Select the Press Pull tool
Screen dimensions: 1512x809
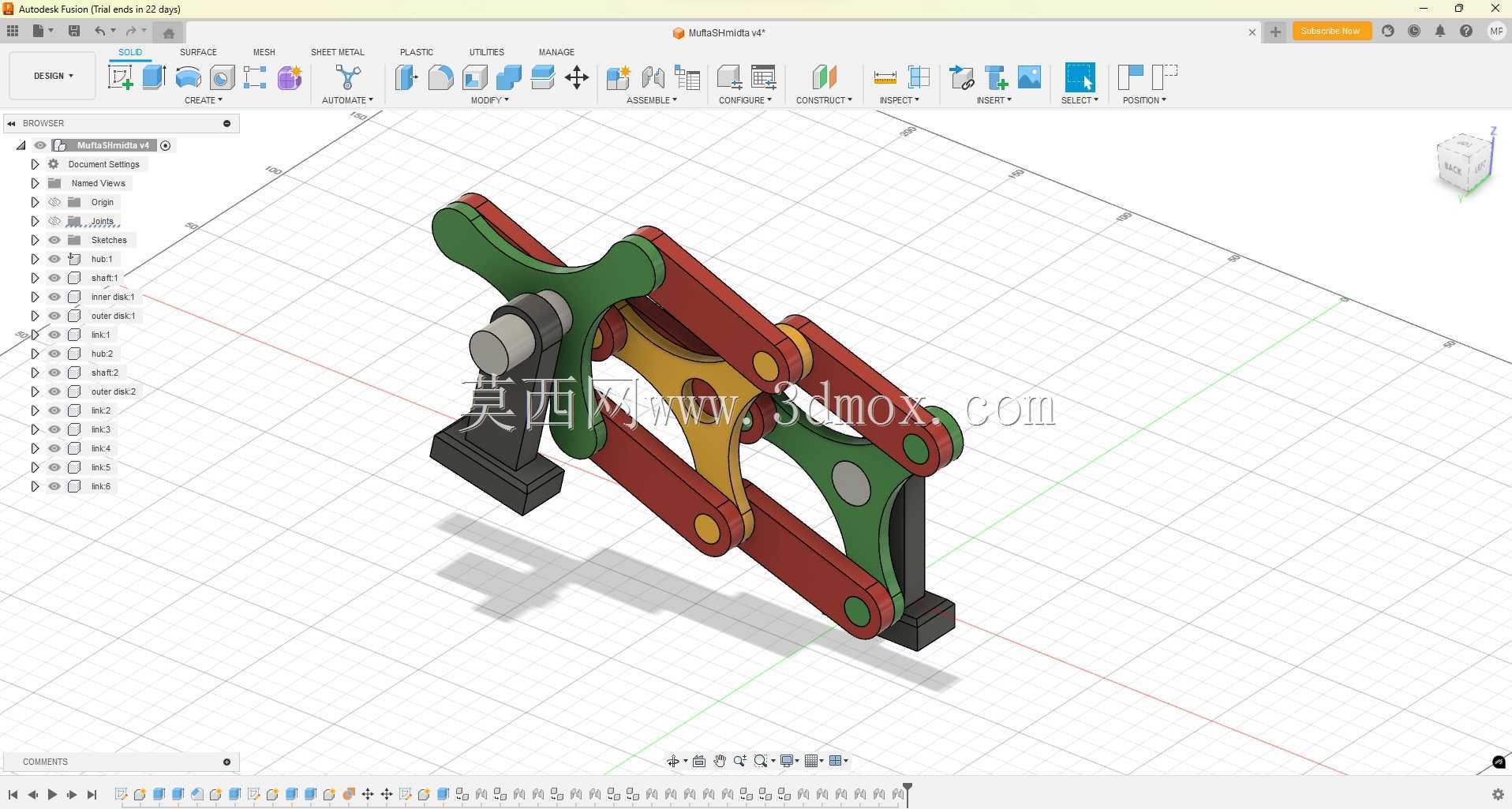[x=406, y=77]
